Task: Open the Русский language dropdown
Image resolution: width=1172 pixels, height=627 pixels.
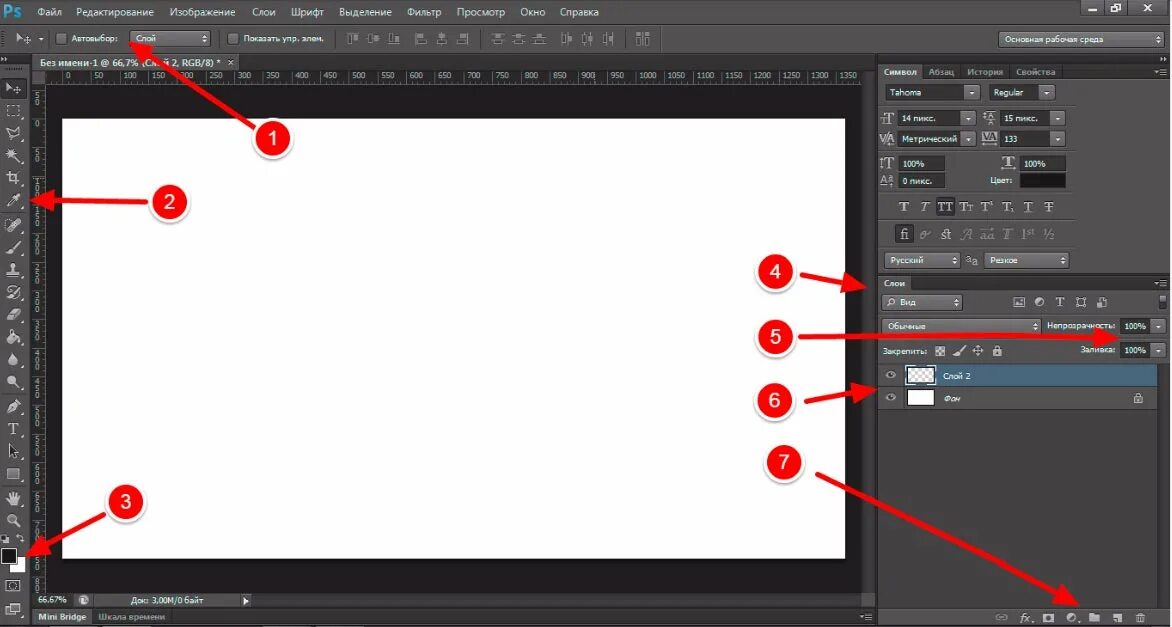Action: 922,260
